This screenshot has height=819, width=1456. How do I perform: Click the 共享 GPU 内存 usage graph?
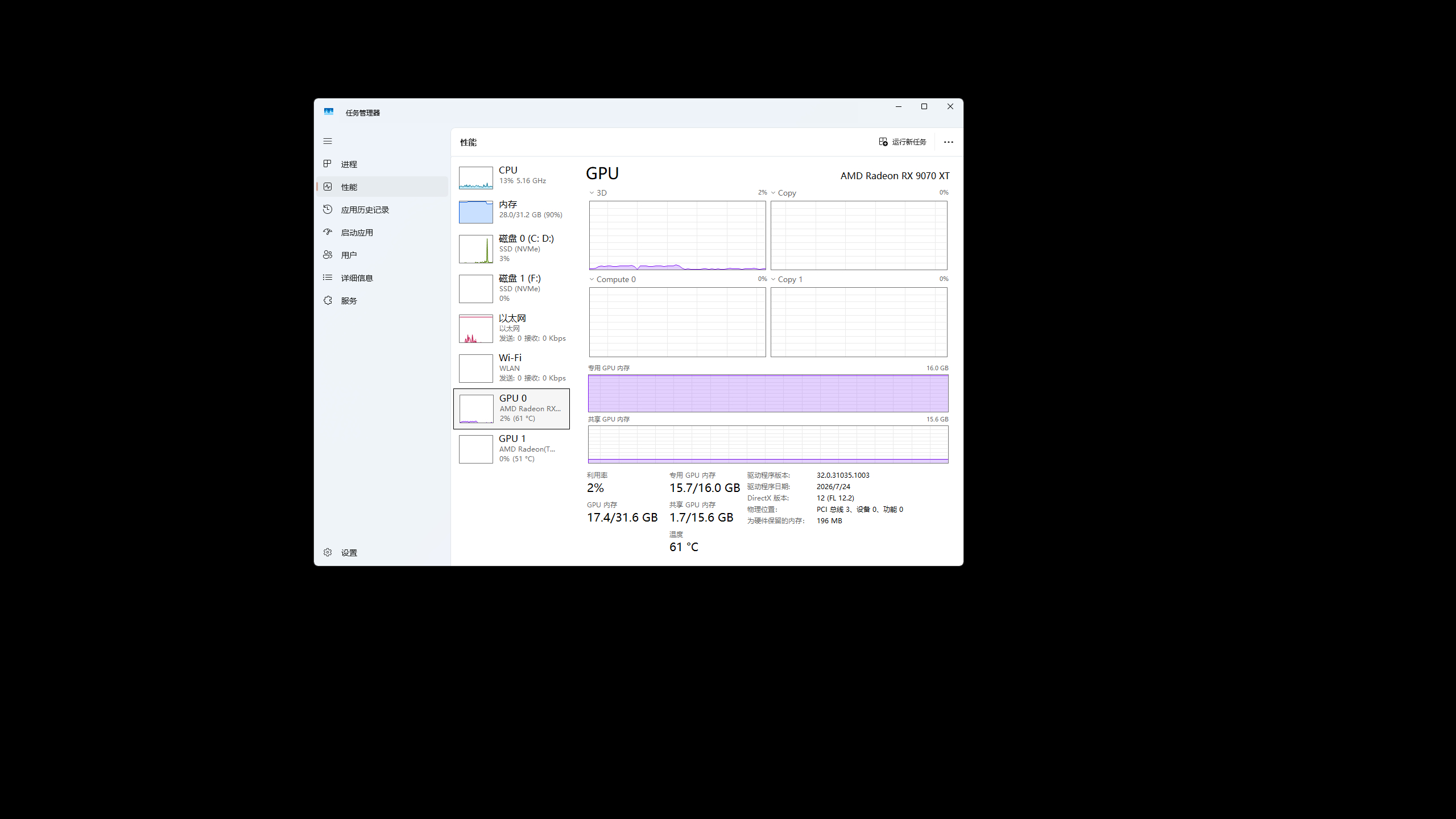(x=768, y=444)
